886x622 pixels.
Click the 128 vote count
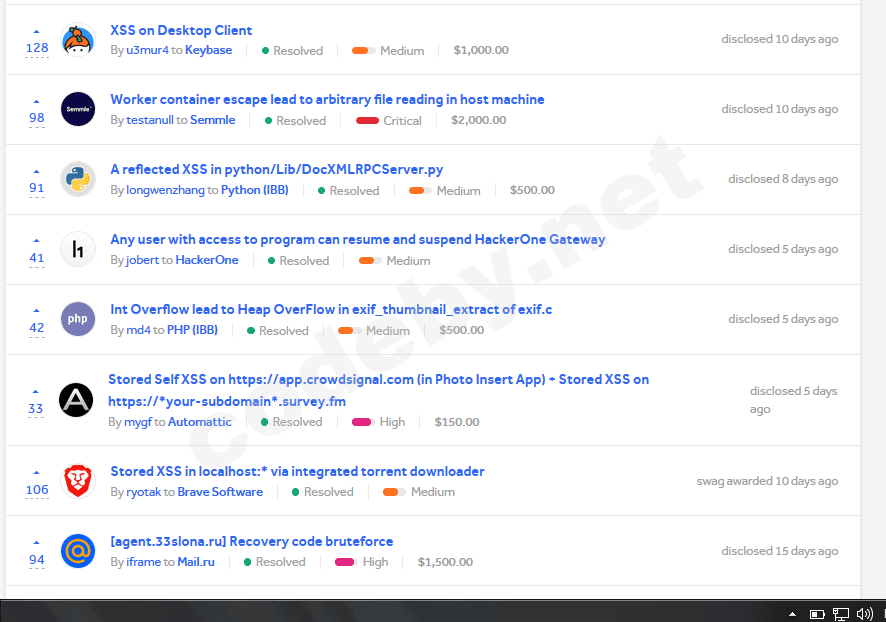pyautogui.click(x=37, y=48)
